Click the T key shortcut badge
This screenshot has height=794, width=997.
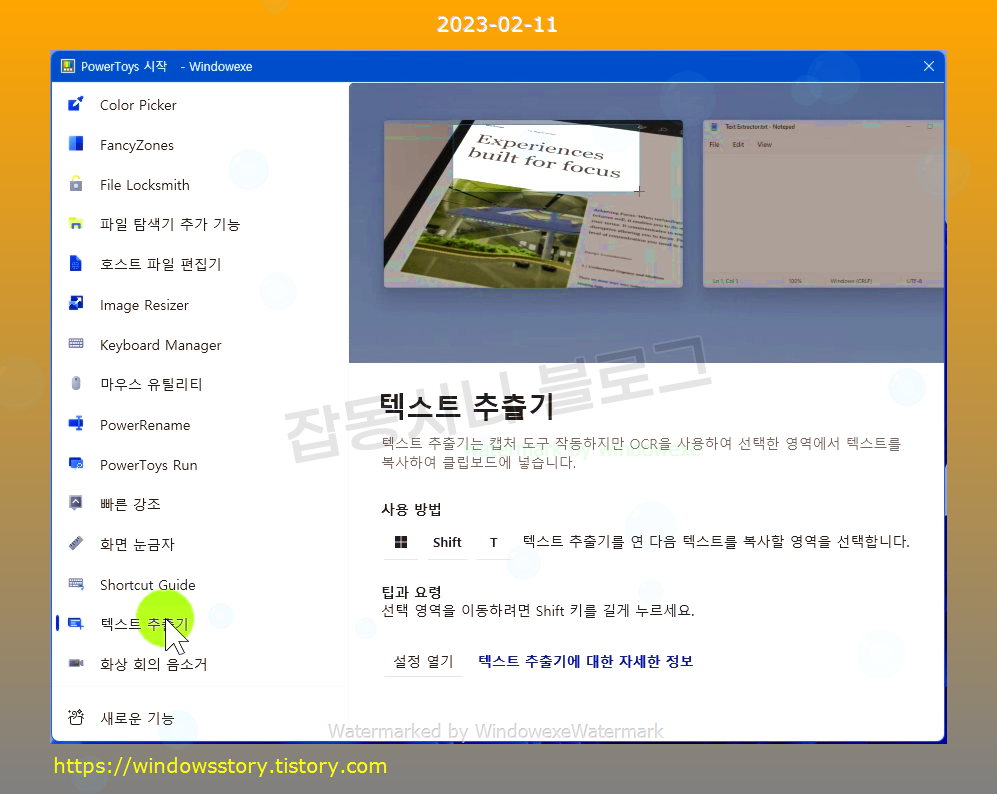(493, 542)
